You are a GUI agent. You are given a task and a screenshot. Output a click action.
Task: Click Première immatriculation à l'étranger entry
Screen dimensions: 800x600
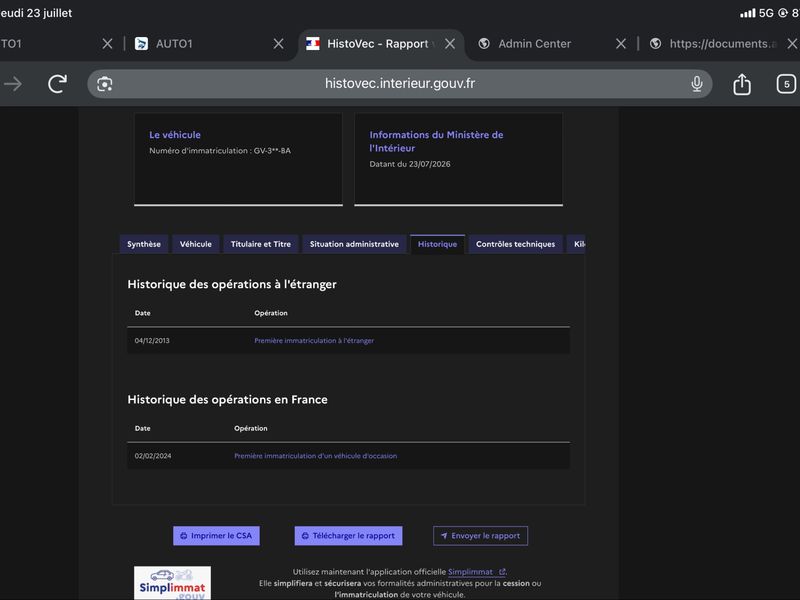click(314, 340)
